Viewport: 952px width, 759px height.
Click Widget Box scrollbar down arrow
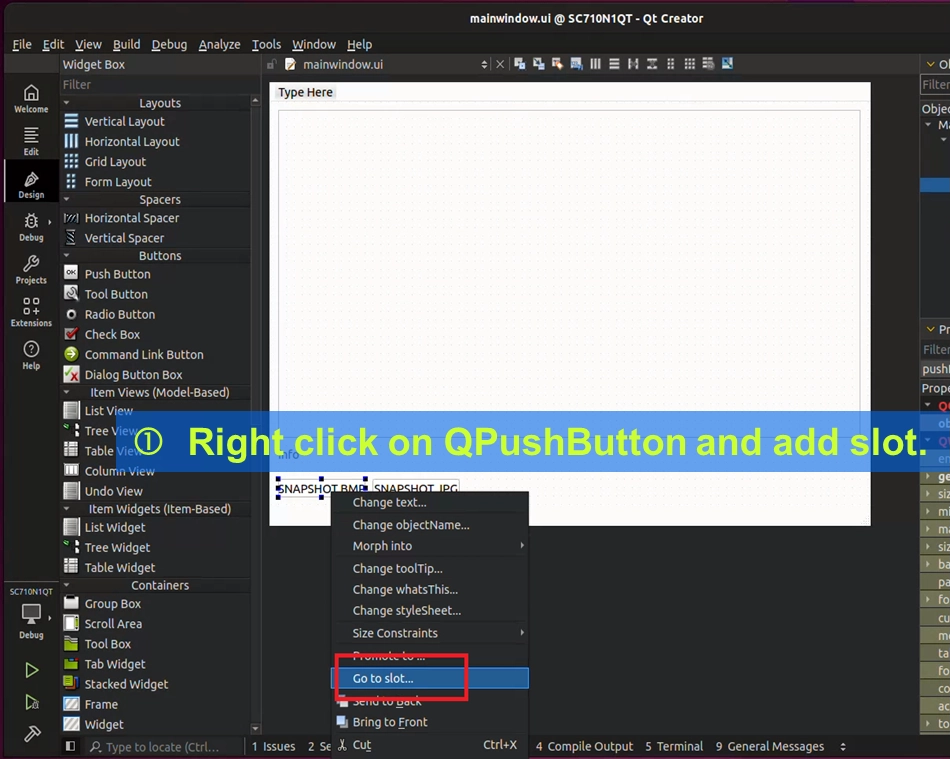[256, 728]
